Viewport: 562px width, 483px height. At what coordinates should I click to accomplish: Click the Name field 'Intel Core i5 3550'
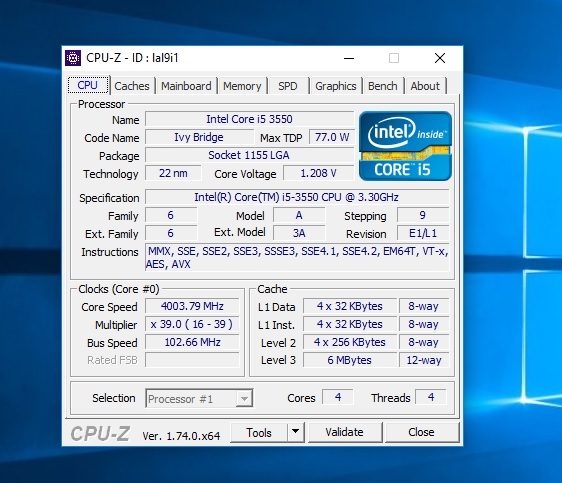(x=249, y=119)
